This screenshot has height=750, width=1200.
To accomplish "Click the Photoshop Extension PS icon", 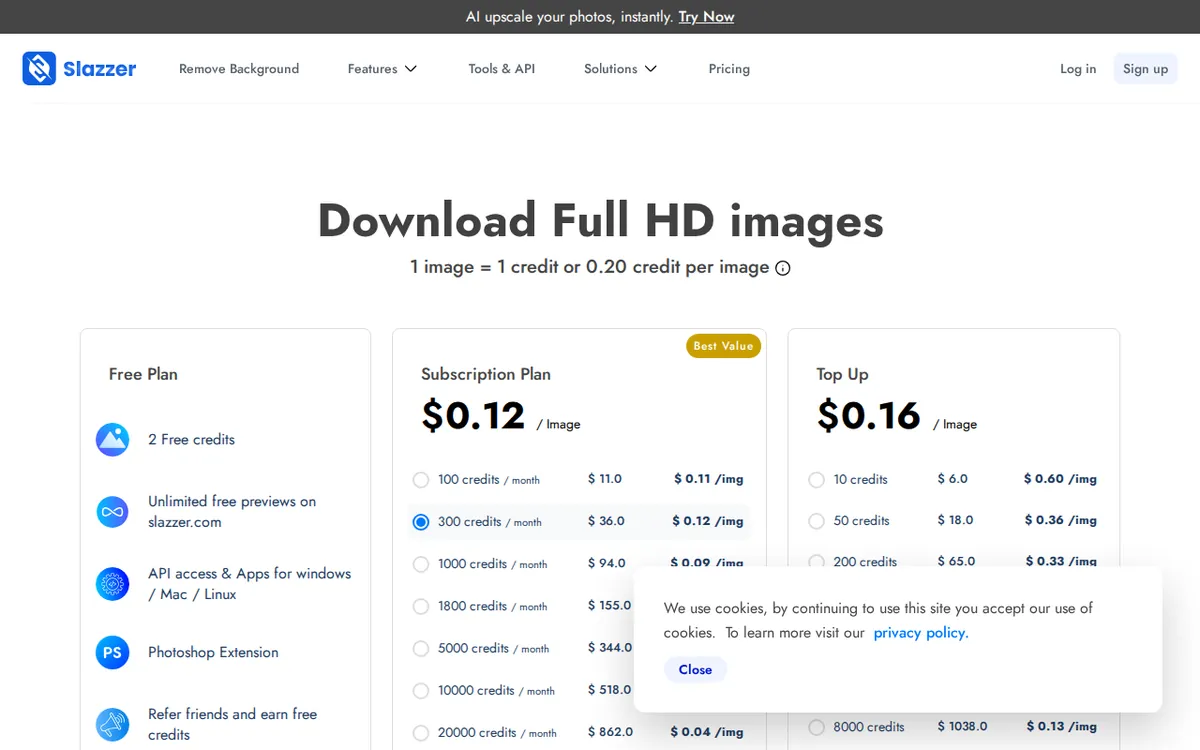I will 112,652.
